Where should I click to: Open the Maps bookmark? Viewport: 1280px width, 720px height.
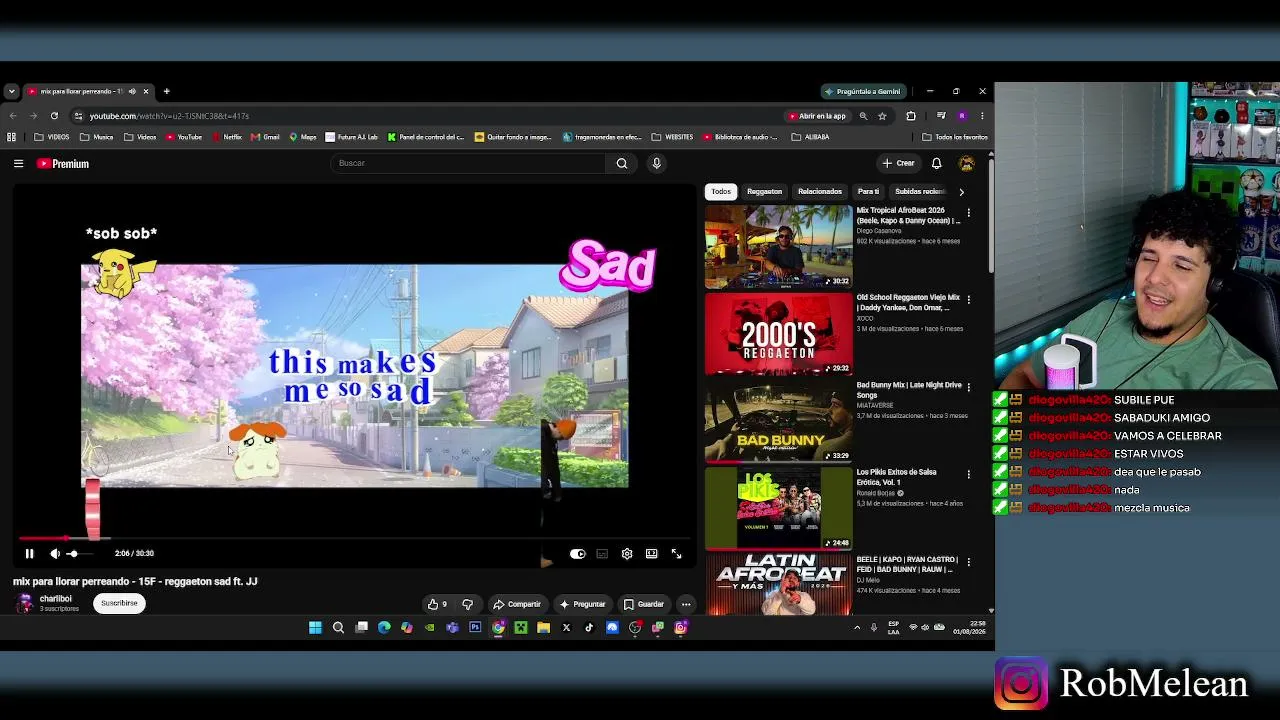click(x=303, y=137)
